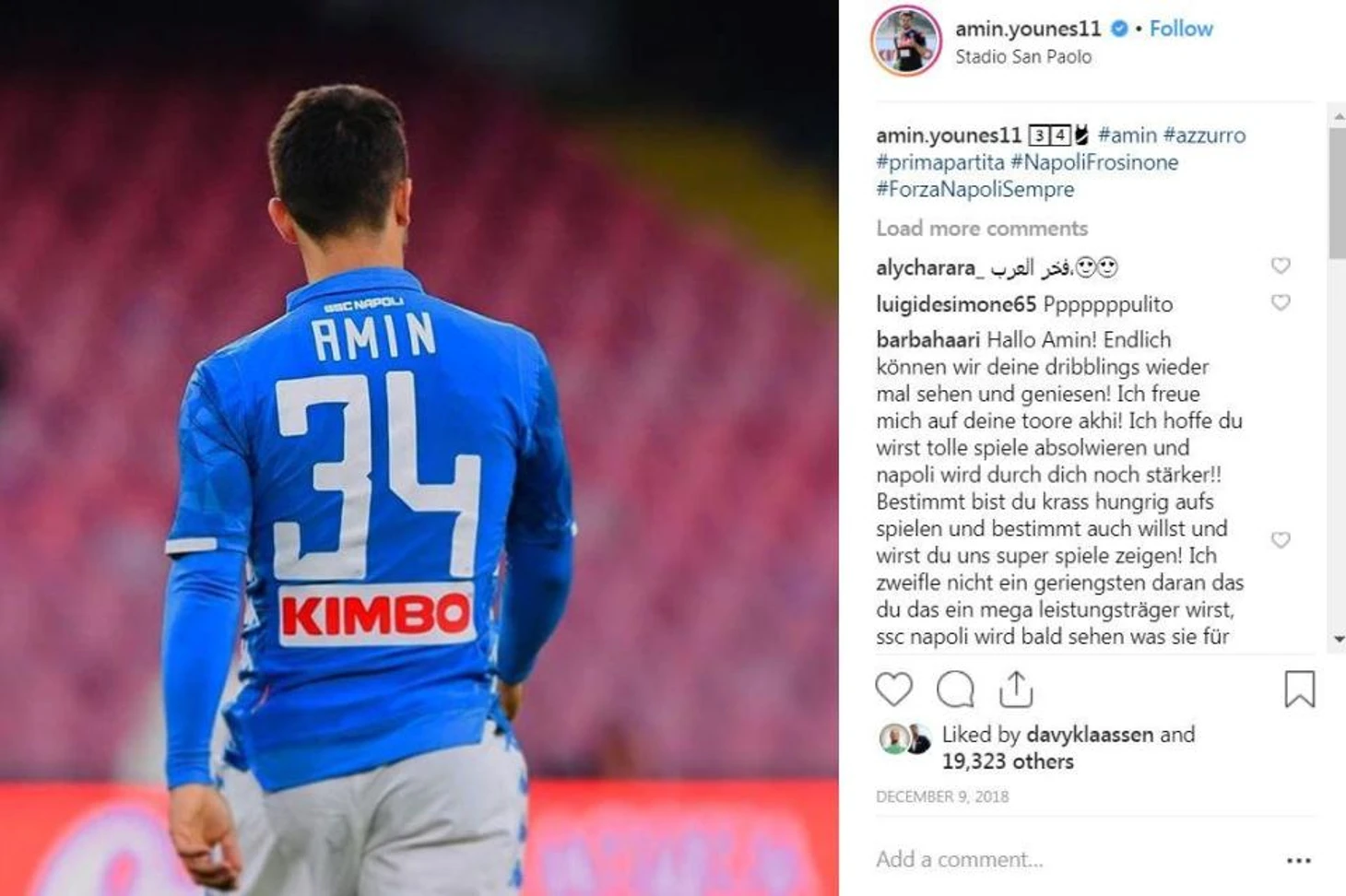
Task: Like alychahara_ comment with its heart
Action: (1281, 265)
